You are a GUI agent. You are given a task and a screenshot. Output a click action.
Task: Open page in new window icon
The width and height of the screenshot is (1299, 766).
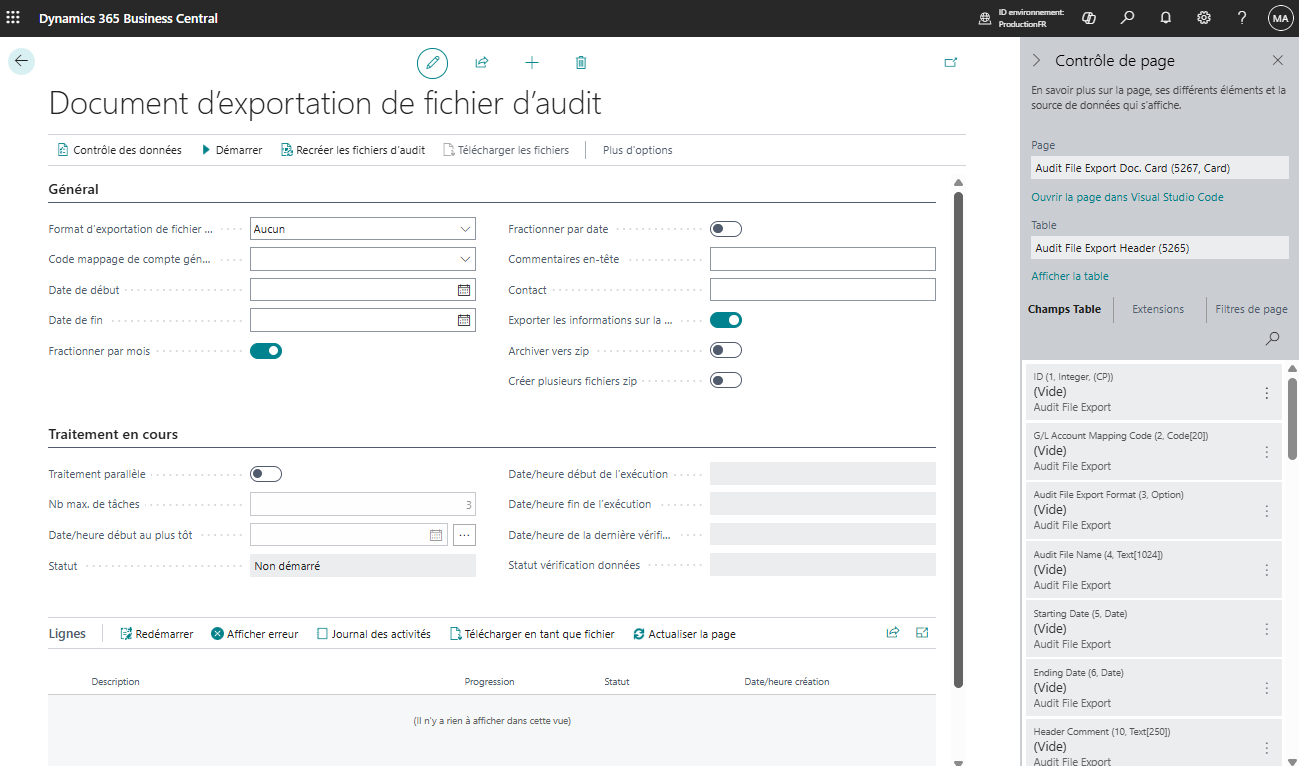[951, 63]
